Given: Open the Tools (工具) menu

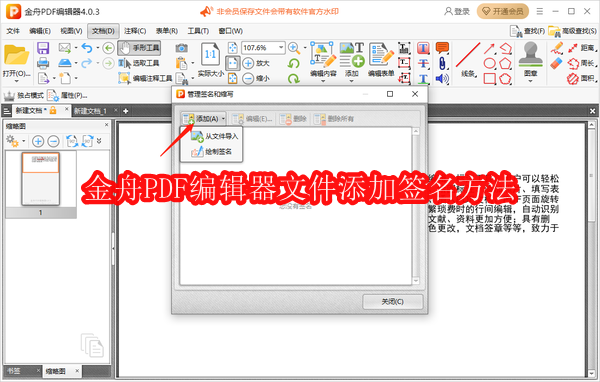Looking at the screenshot, I should [x=198, y=31].
